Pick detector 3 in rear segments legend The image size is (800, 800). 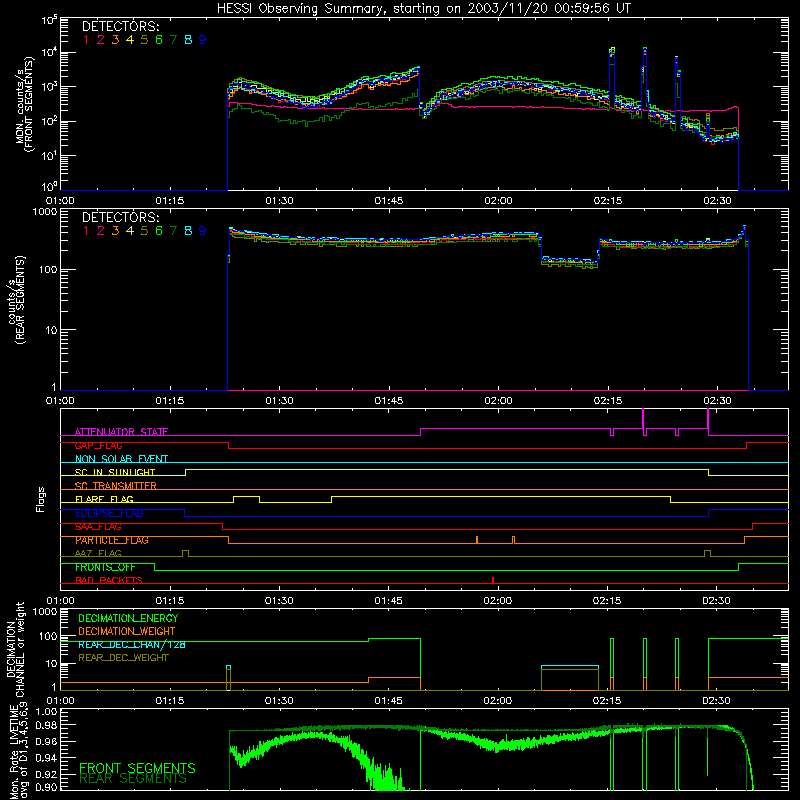pos(115,231)
